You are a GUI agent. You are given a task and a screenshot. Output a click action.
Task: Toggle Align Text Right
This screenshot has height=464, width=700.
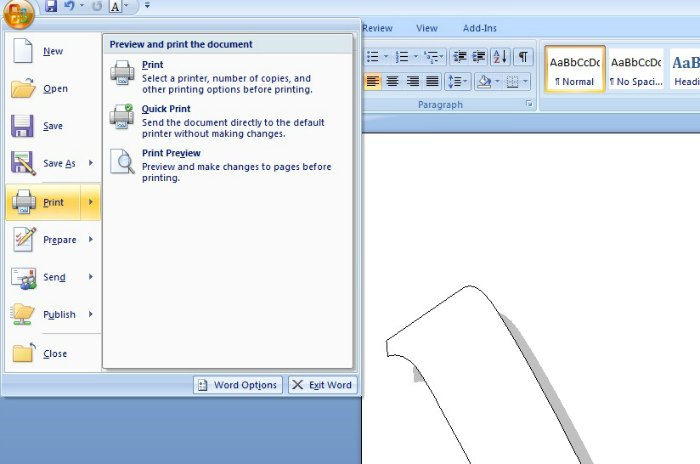412,81
